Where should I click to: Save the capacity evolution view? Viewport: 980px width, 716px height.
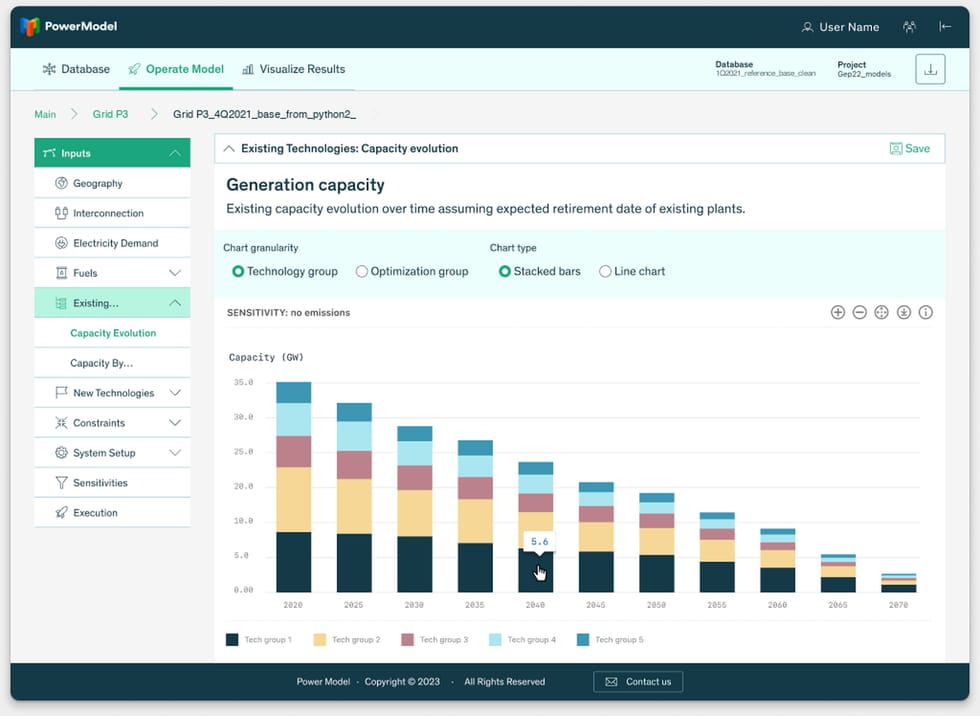pyautogui.click(x=909, y=149)
